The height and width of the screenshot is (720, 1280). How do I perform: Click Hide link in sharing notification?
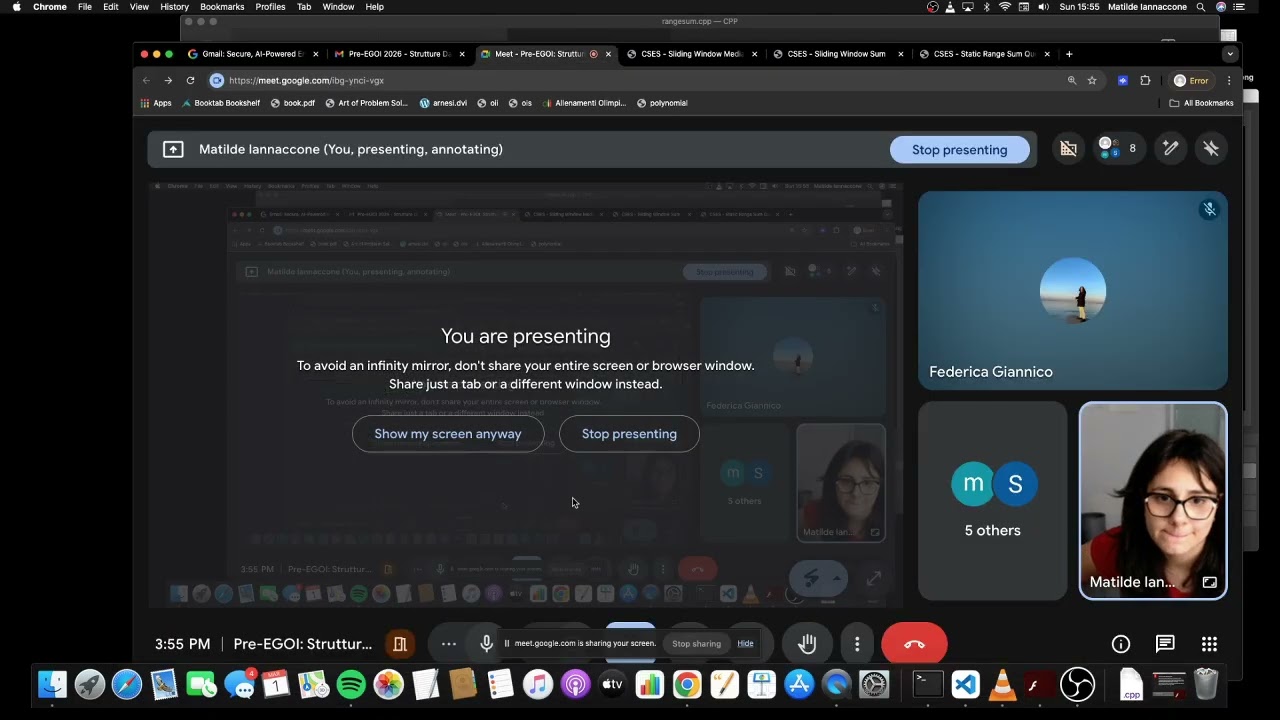[x=745, y=643]
